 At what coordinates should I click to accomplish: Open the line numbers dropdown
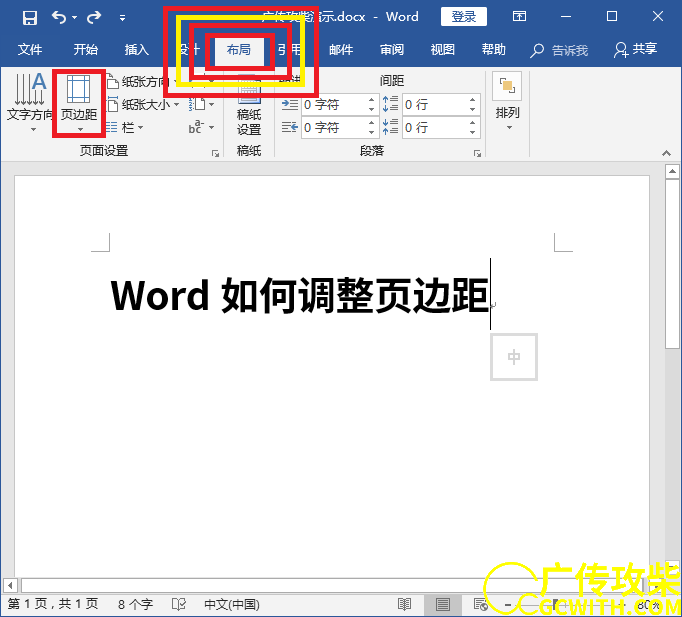click(201, 104)
